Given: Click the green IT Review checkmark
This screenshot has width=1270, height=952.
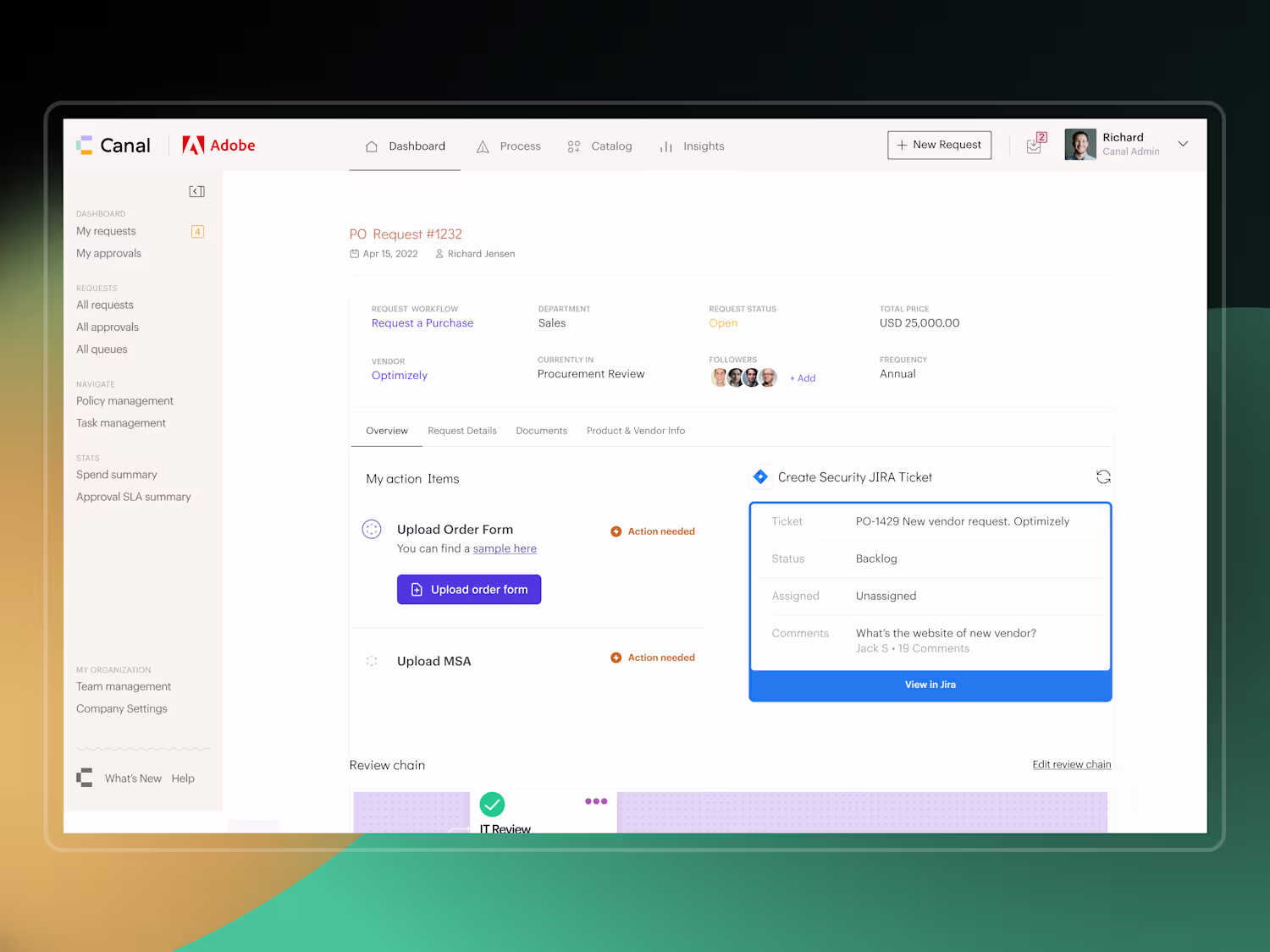Looking at the screenshot, I should (x=492, y=804).
